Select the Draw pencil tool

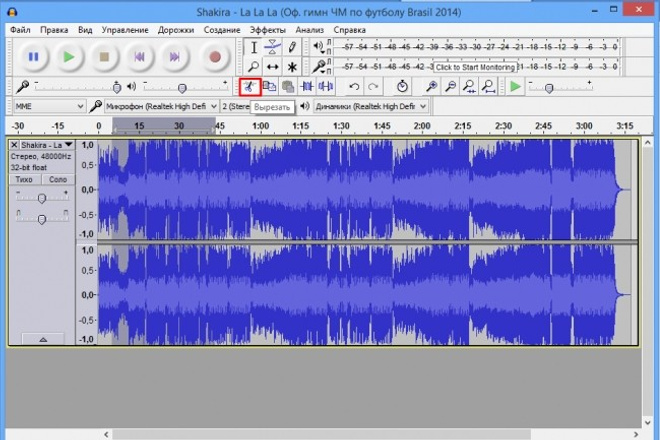pos(292,48)
